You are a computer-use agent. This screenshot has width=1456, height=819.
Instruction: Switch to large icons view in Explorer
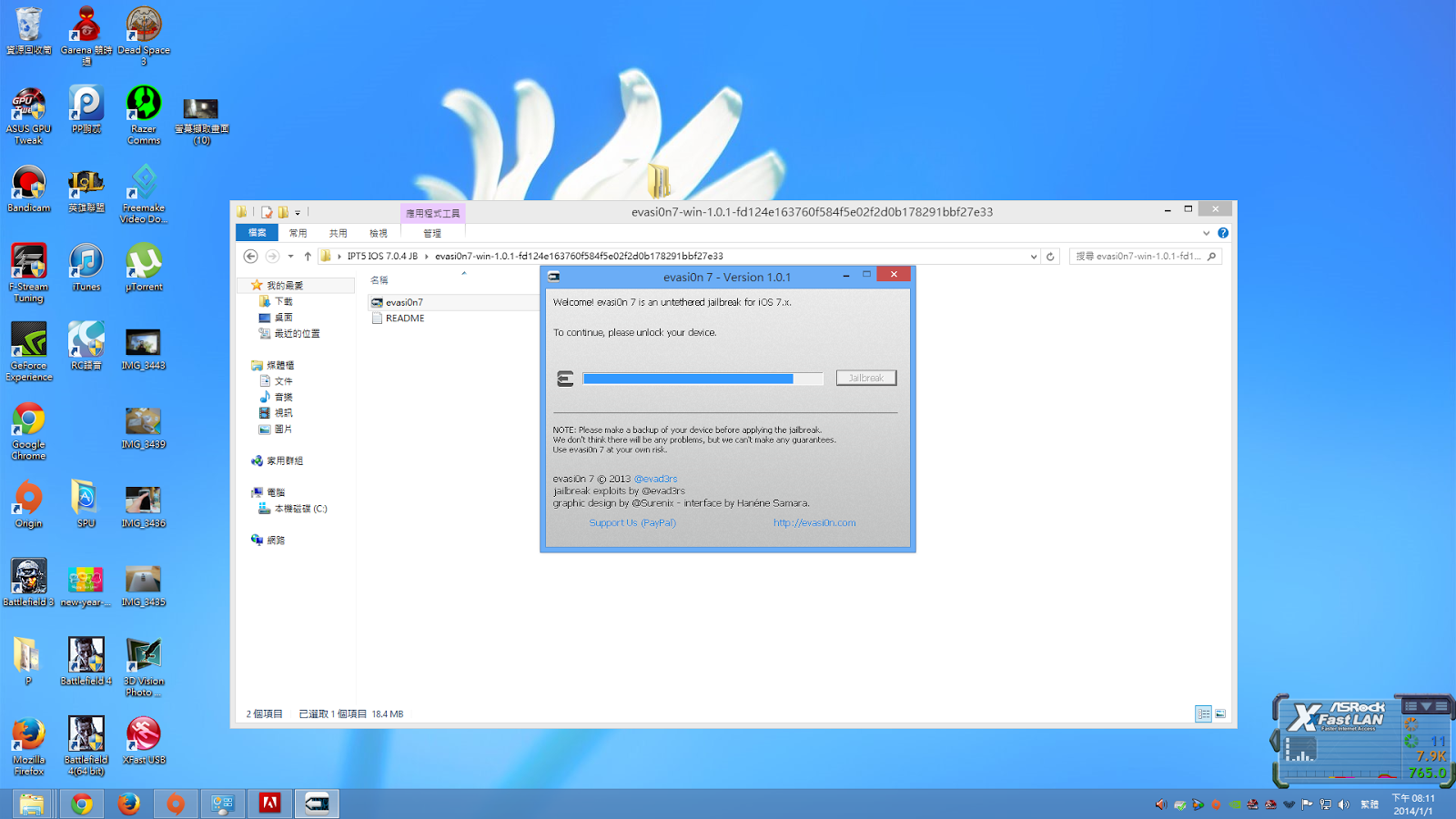point(1220,714)
